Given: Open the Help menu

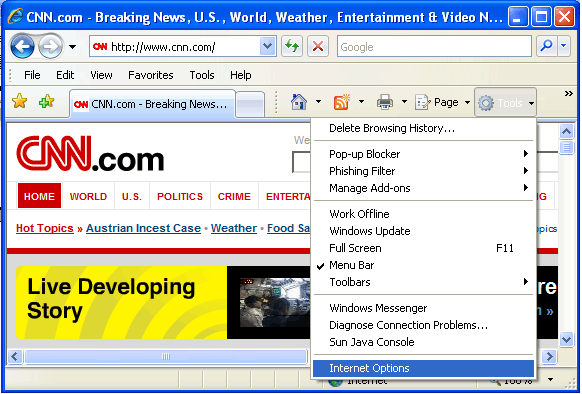Looking at the screenshot, I should coord(241,75).
